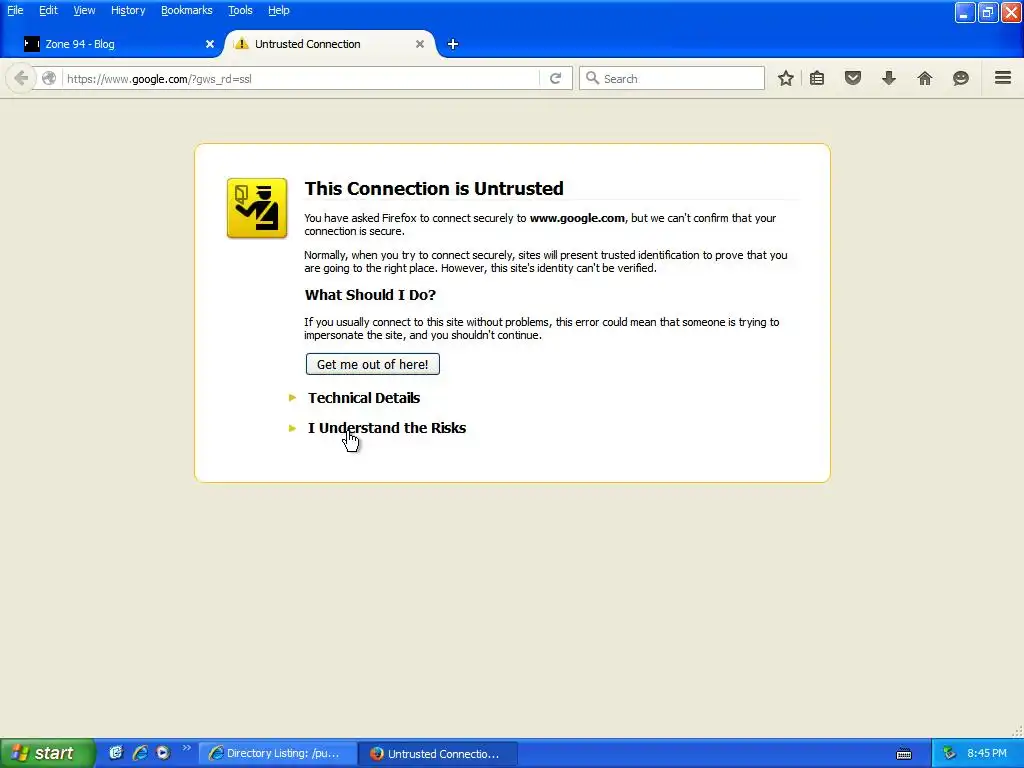Open the Edit menu

tap(48, 10)
